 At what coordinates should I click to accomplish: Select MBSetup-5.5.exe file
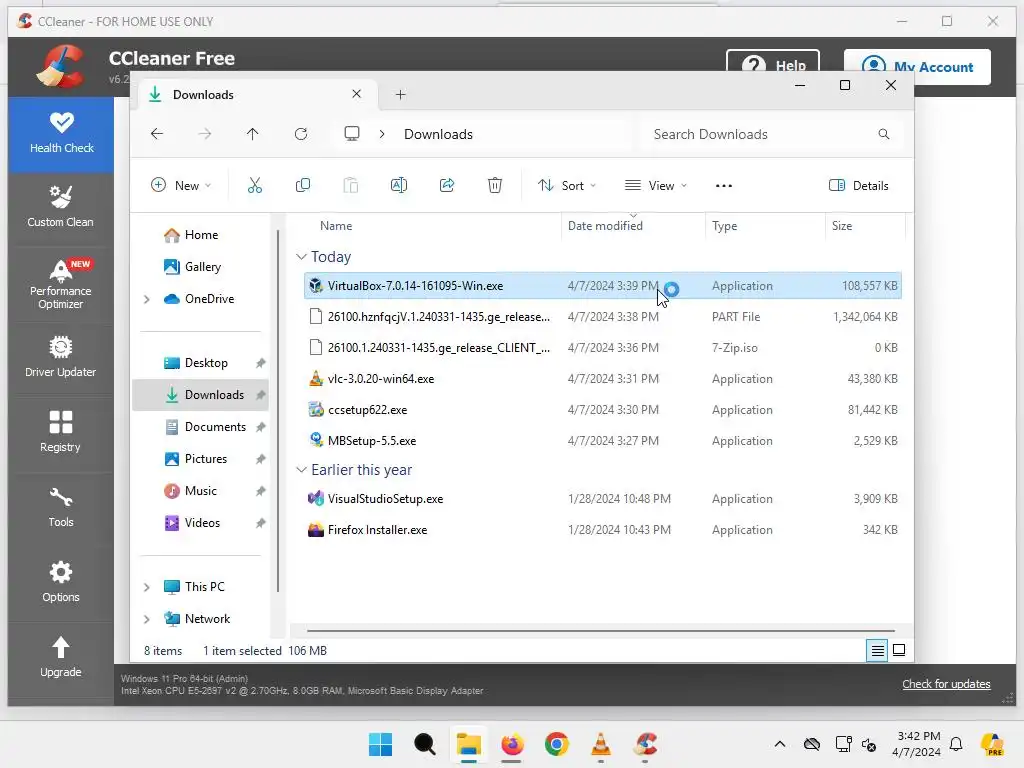click(x=603, y=441)
